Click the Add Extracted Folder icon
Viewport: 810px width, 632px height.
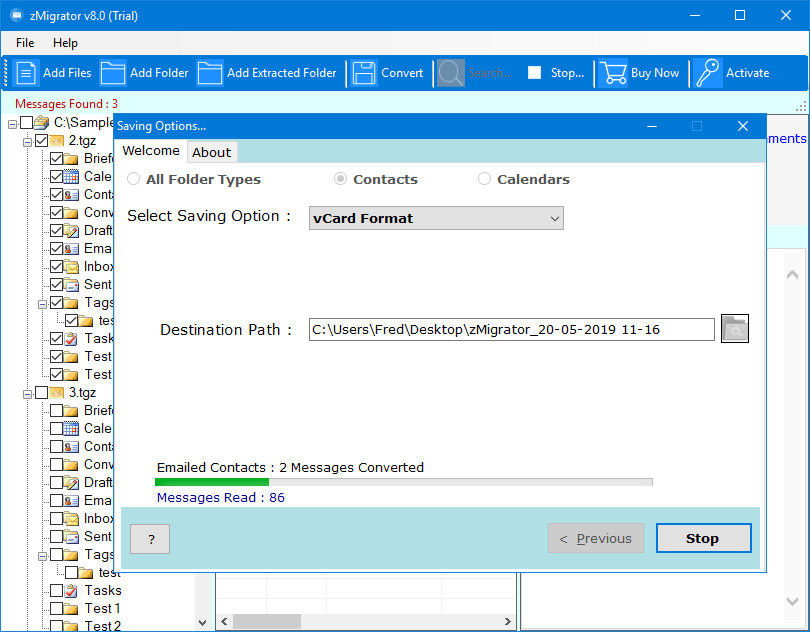pyautogui.click(x=210, y=73)
